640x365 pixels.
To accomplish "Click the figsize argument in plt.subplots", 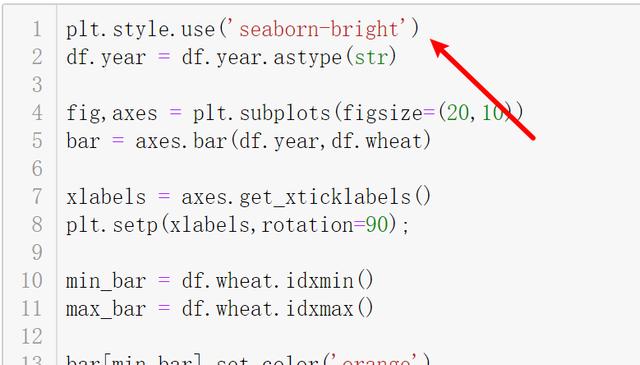I will [x=382, y=113].
